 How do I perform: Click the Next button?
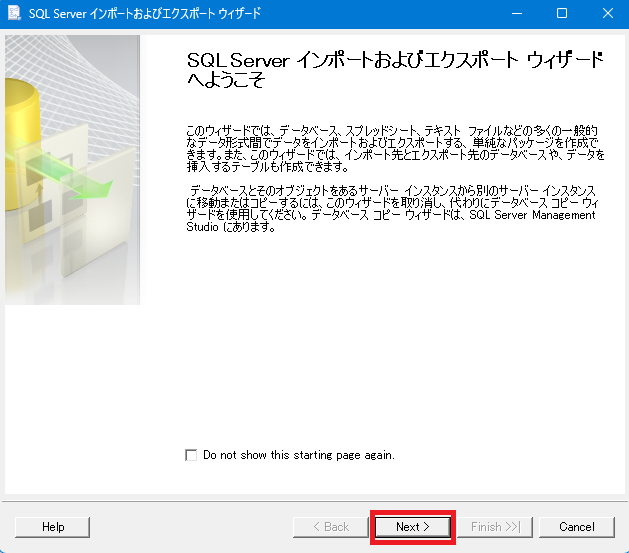click(412, 527)
